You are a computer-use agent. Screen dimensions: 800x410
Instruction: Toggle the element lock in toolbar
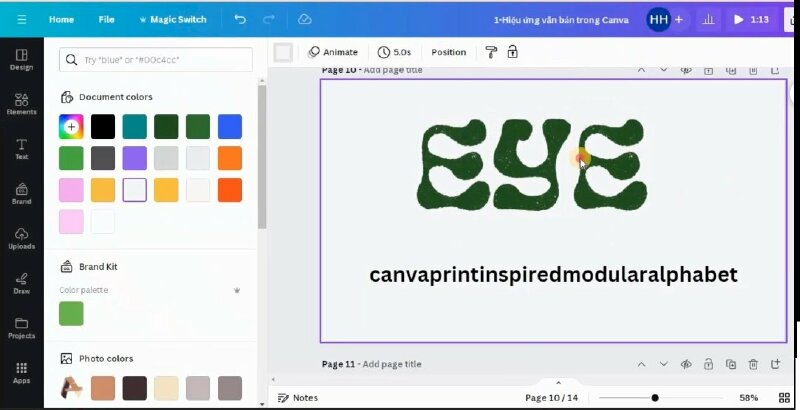point(513,52)
